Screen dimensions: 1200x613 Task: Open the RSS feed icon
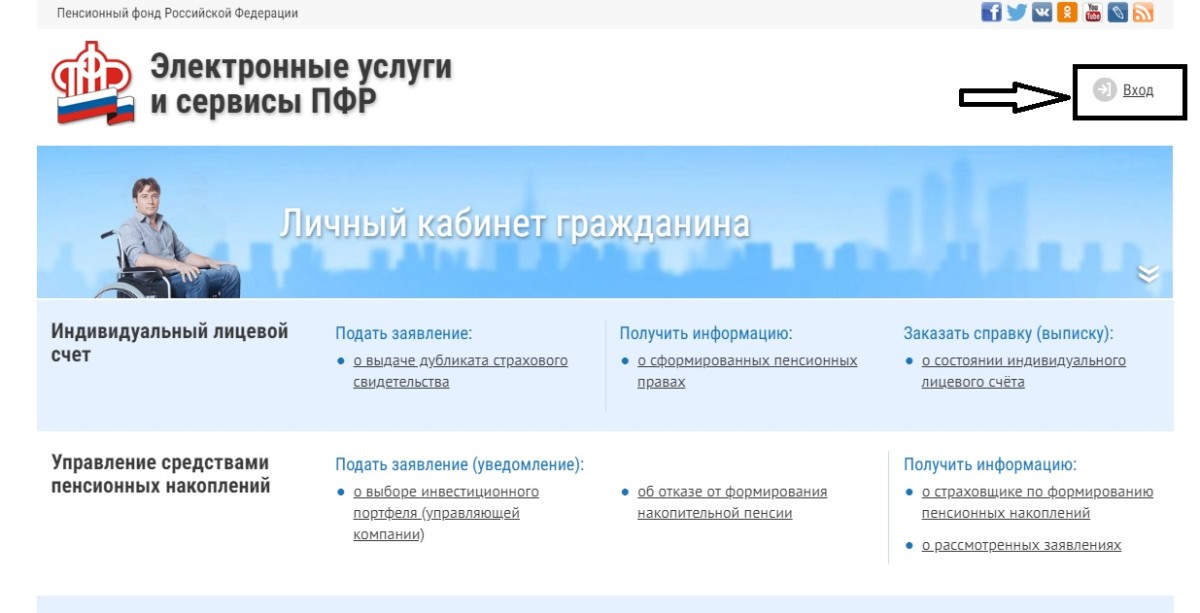[x=1144, y=12]
